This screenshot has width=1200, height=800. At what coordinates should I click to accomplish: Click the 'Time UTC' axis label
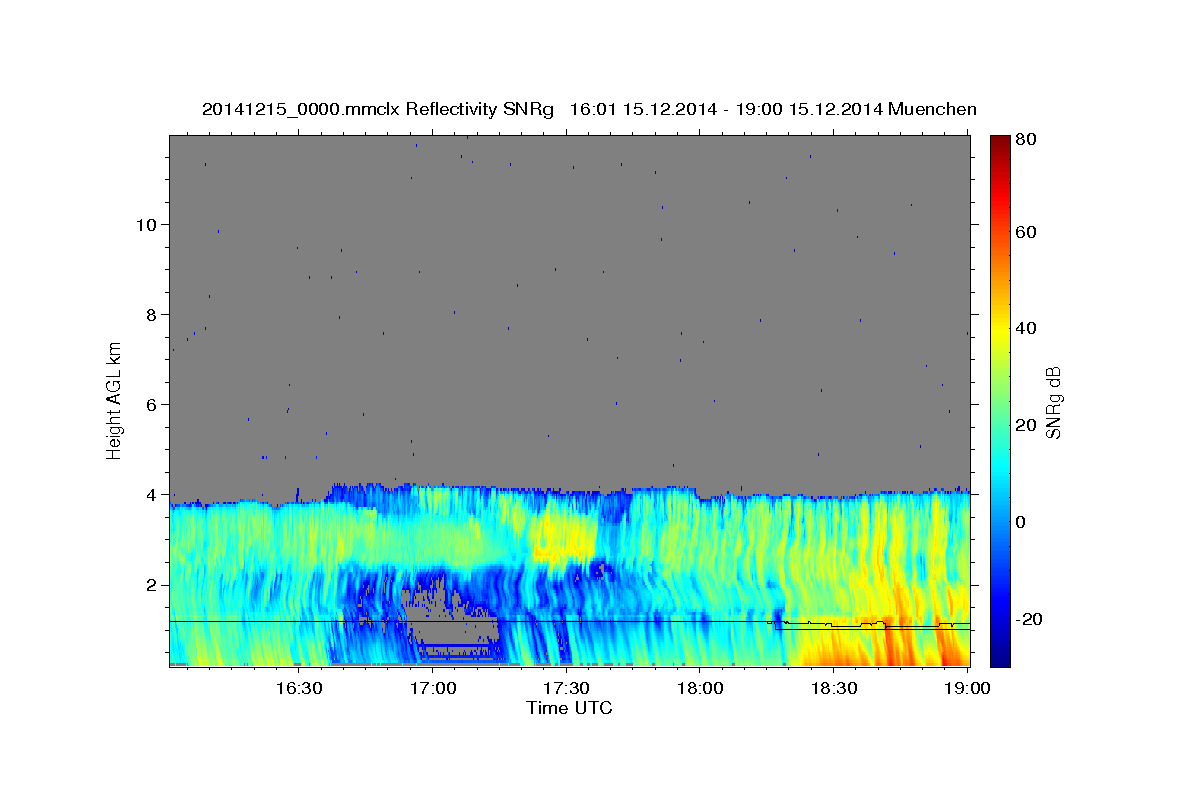pyautogui.click(x=569, y=709)
